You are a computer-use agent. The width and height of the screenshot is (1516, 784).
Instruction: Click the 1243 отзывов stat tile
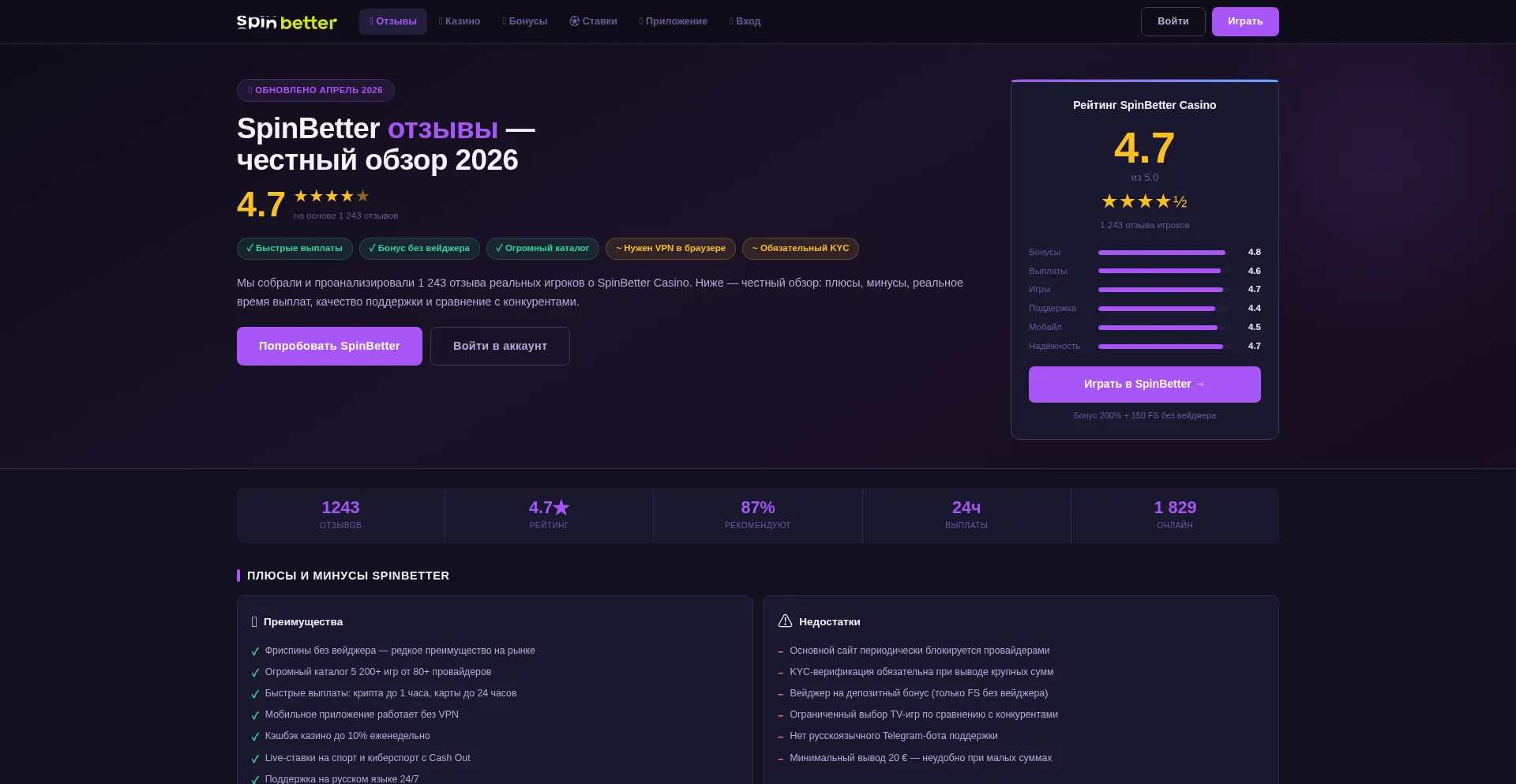(340, 516)
